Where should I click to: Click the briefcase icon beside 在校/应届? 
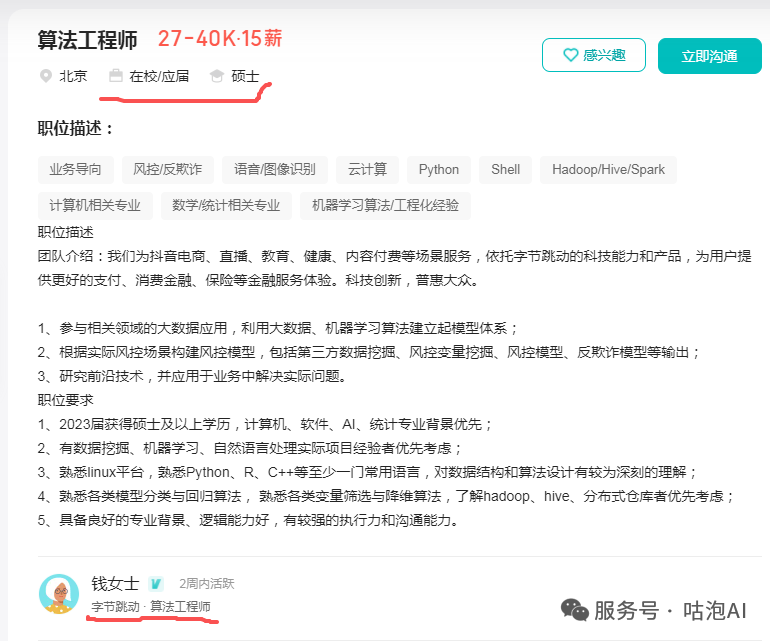[x=116, y=76]
